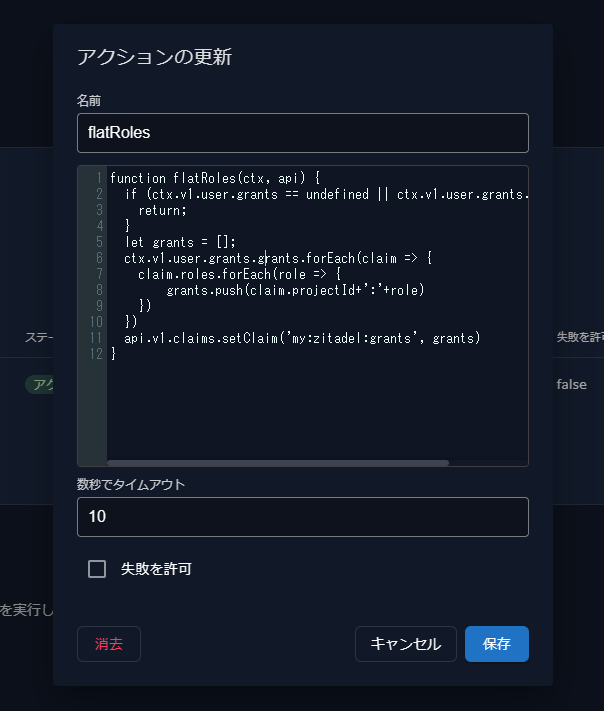
Task: Click the line 'ctx.v1.user.grants.grants.forEach(claim => {'
Action: point(278,258)
